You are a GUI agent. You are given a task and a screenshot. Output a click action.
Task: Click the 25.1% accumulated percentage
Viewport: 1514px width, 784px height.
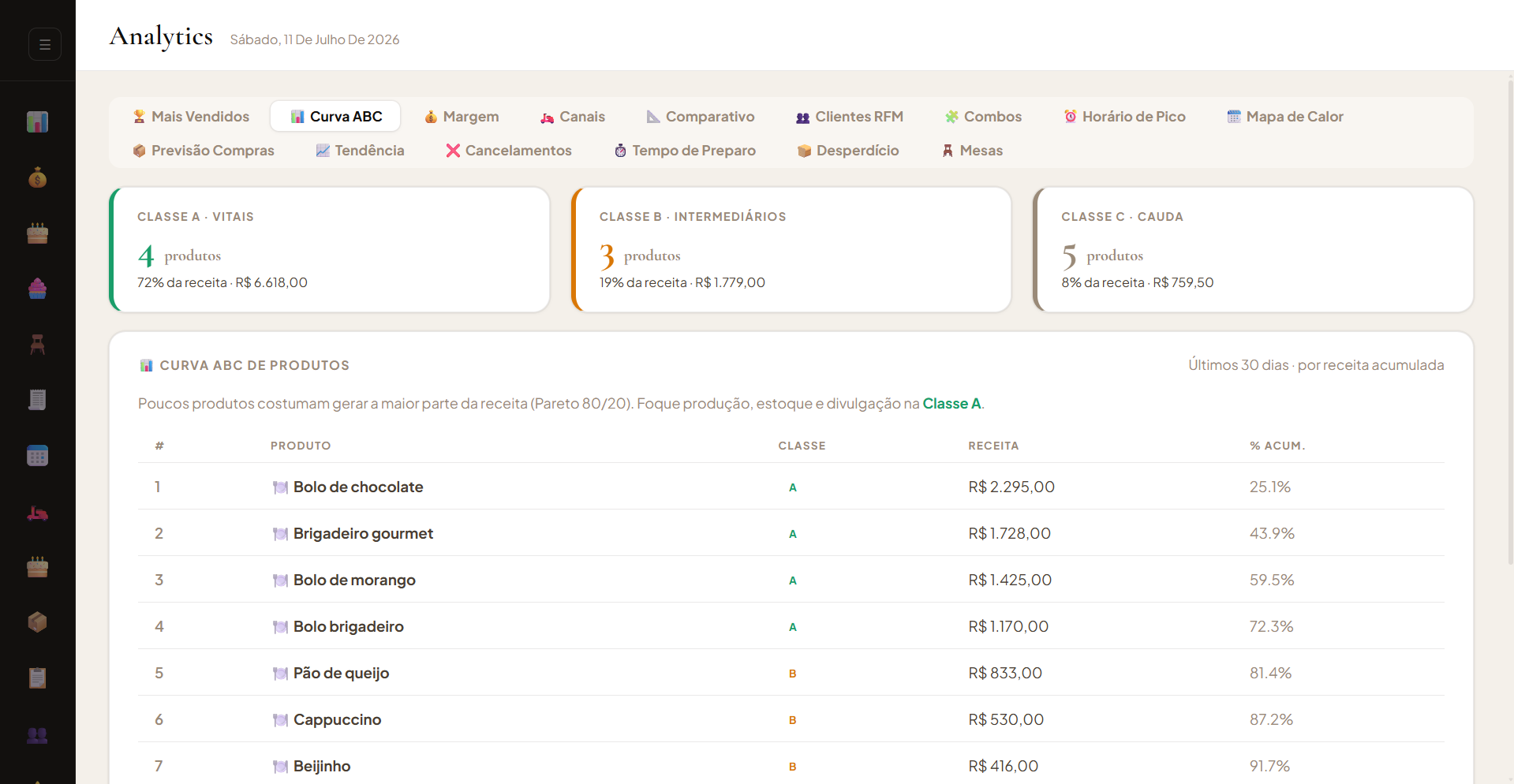pos(1270,487)
